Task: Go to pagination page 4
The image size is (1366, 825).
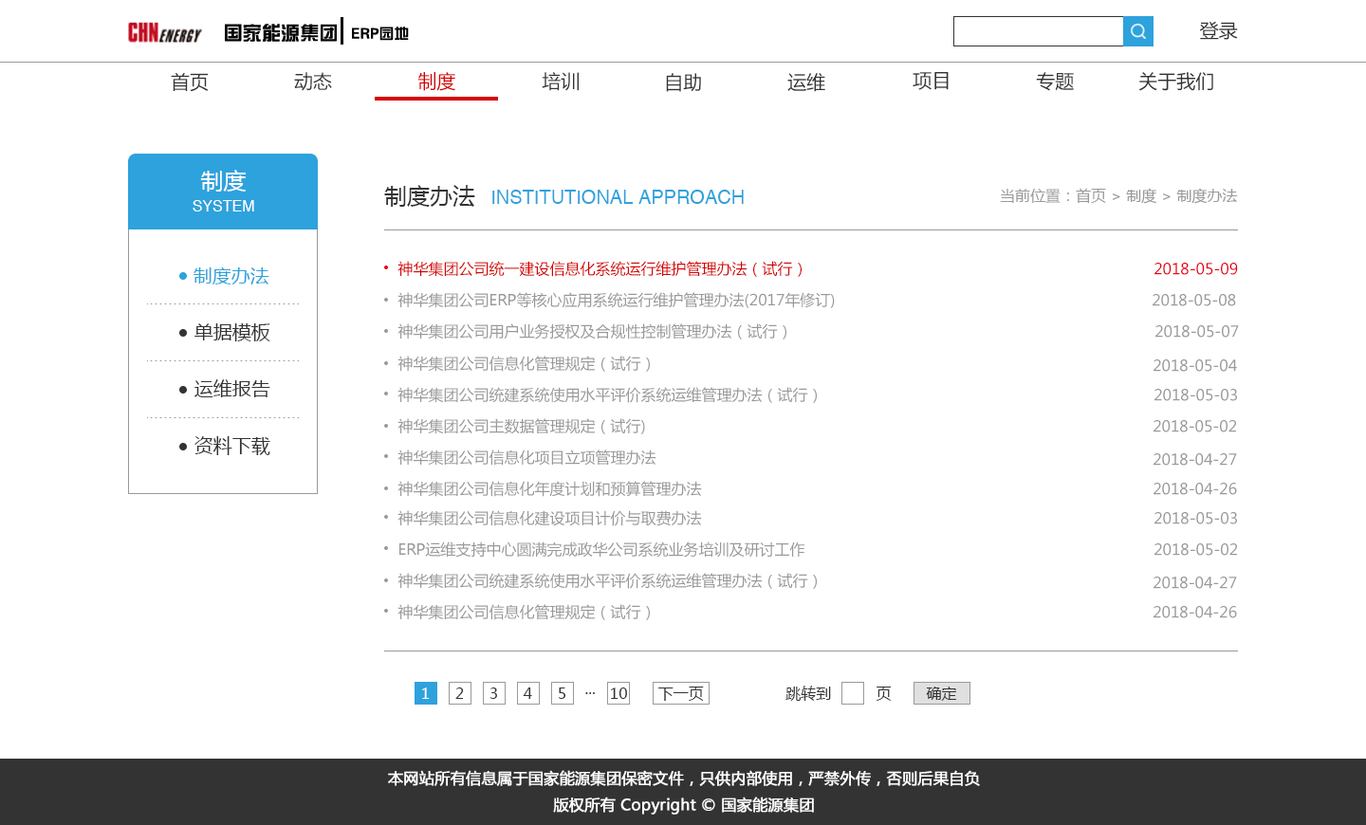Action: [528, 693]
